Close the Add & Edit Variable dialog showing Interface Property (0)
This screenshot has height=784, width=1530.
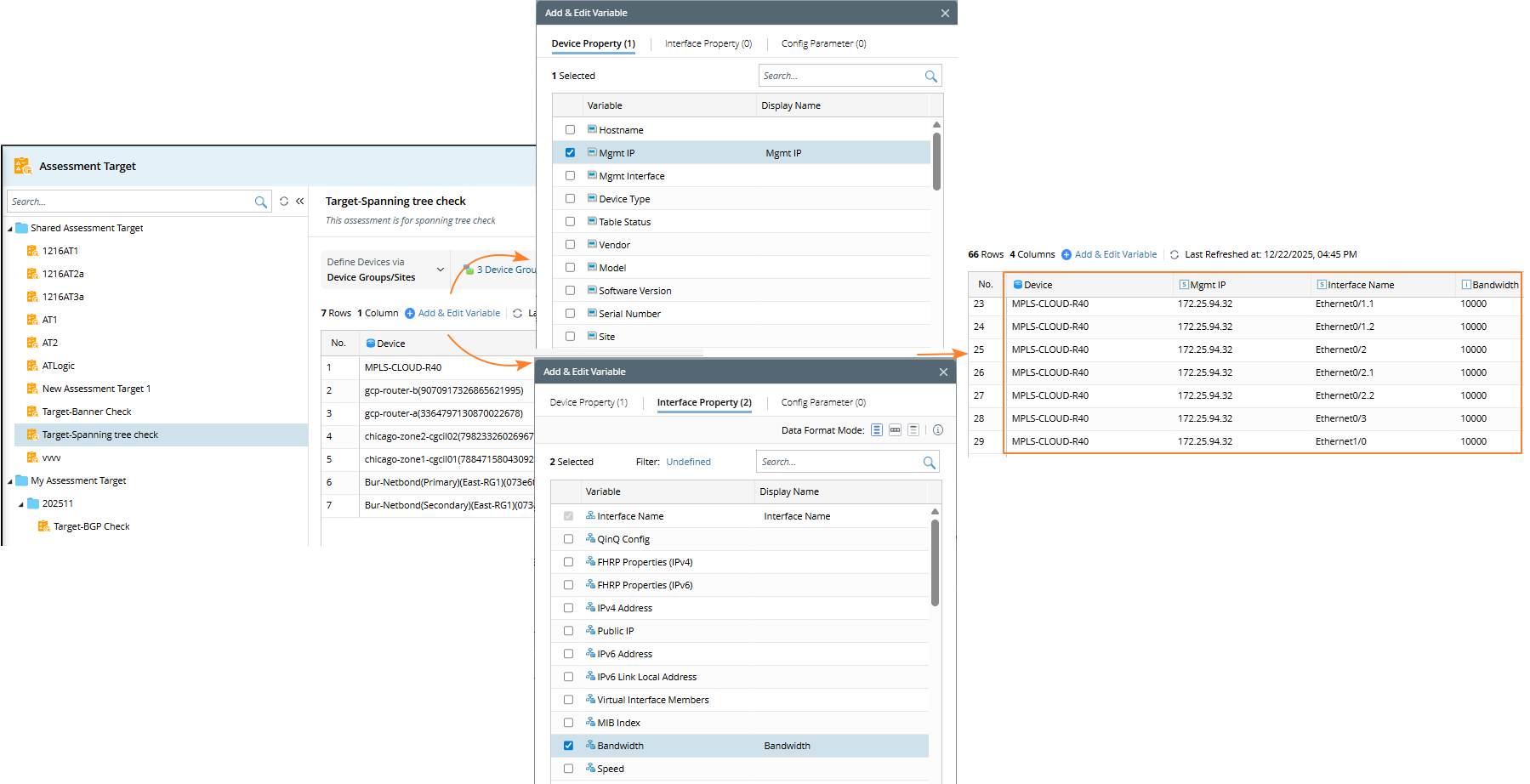[945, 13]
